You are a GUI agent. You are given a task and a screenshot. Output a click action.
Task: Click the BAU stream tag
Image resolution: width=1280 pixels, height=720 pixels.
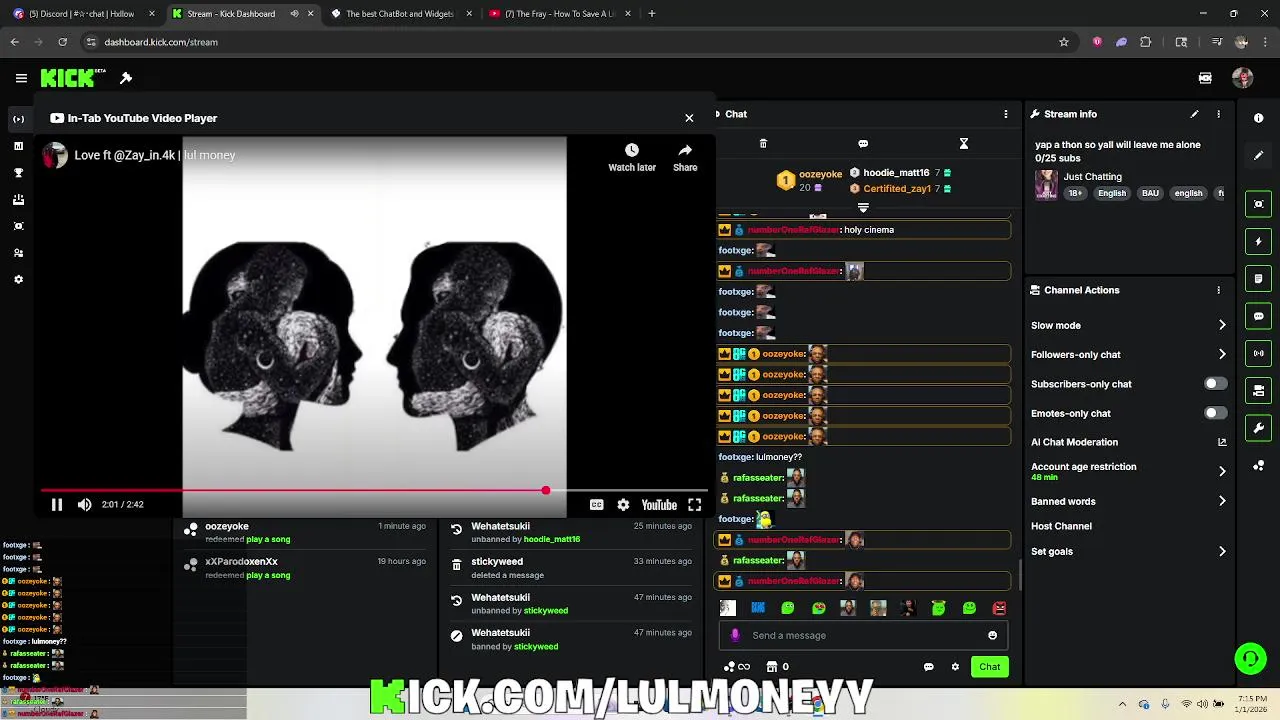tap(1151, 193)
